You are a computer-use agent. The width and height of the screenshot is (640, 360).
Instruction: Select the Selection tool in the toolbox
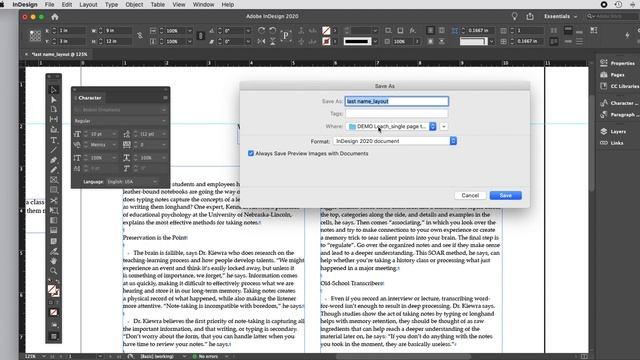[53, 89]
